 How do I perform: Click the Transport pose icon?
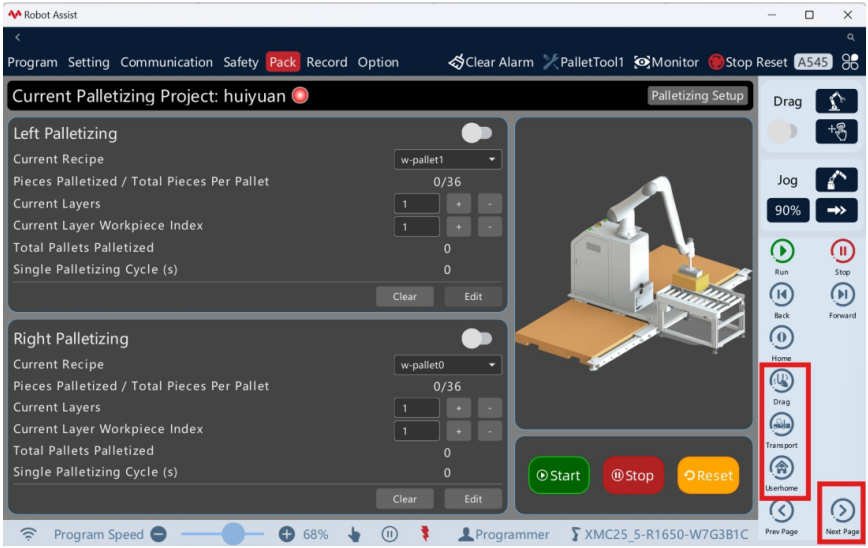pos(782,425)
